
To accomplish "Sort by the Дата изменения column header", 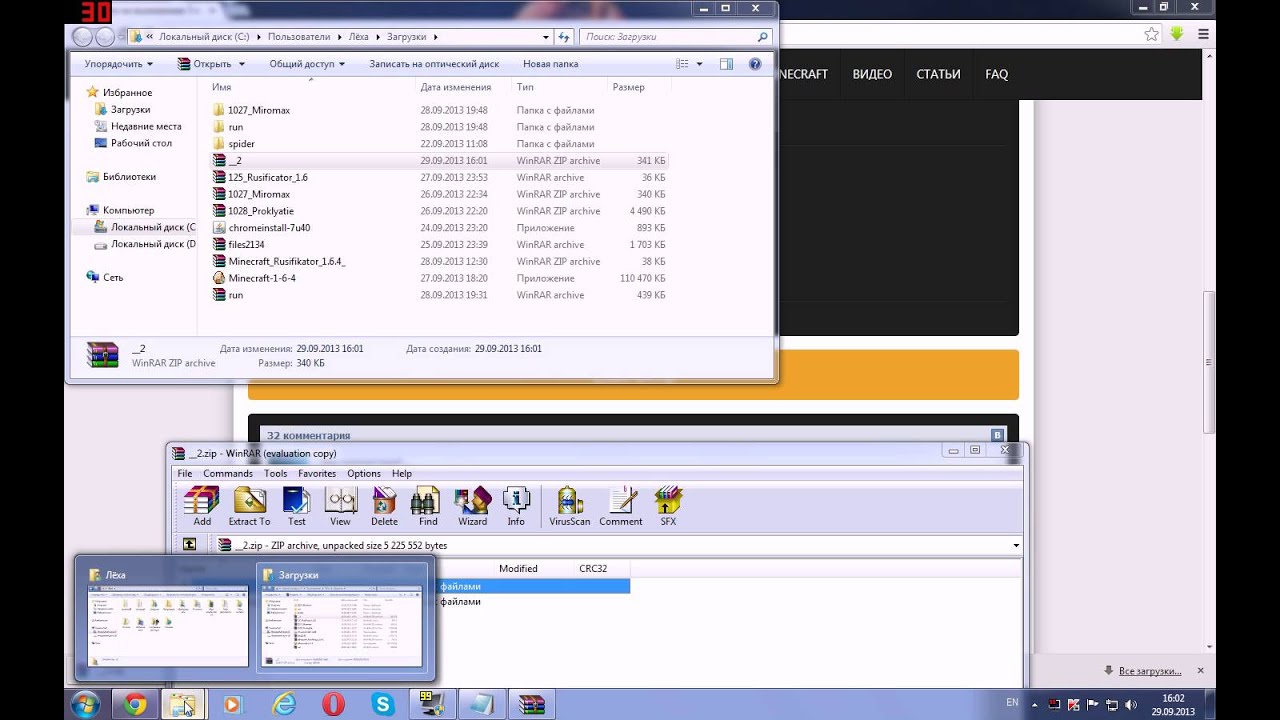I will click(456, 87).
